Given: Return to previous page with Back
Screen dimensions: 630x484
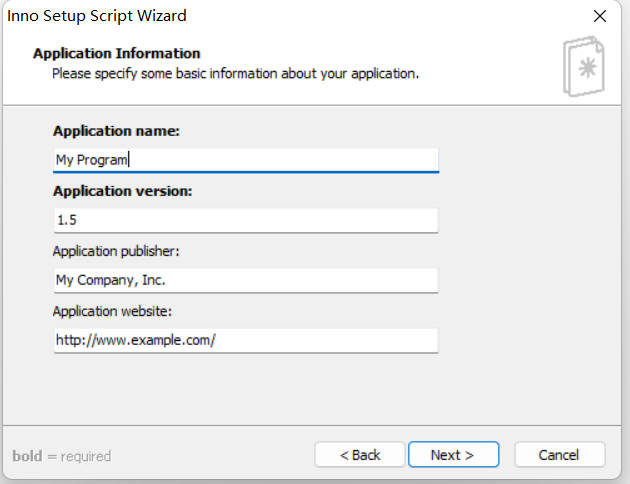Looking at the screenshot, I should [x=360, y=455].
